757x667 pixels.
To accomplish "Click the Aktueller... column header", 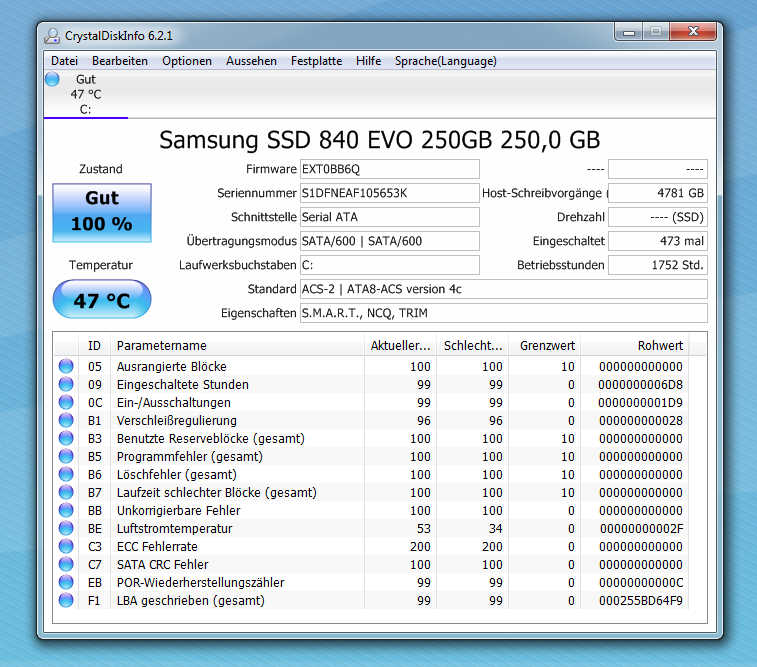I will click(400, 346).
